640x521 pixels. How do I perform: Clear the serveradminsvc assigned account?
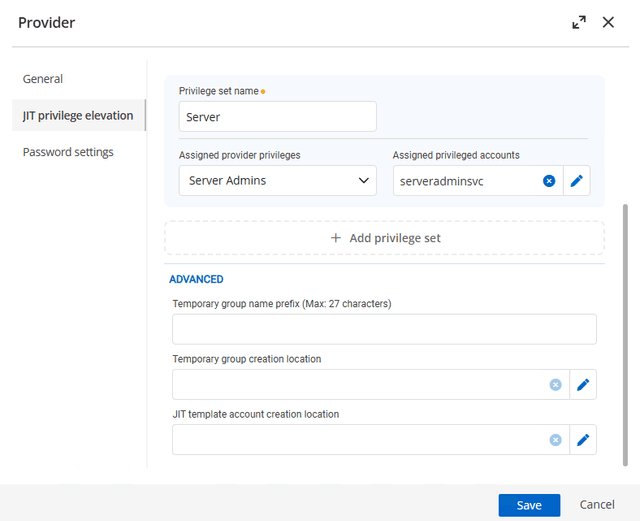click(549, 181)
